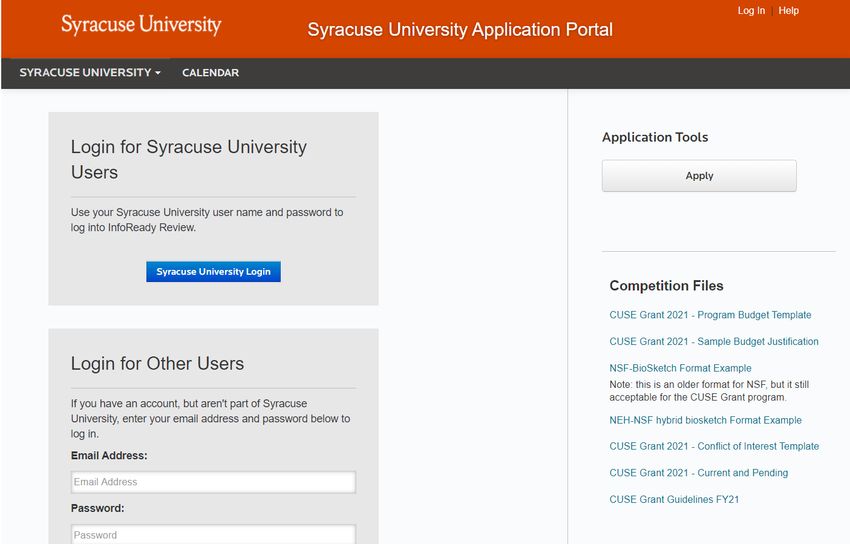Open CUSE Grant 2021 - Sample Budget Justification
Viewport: 850px width, 544px height.
click(714, 341)
